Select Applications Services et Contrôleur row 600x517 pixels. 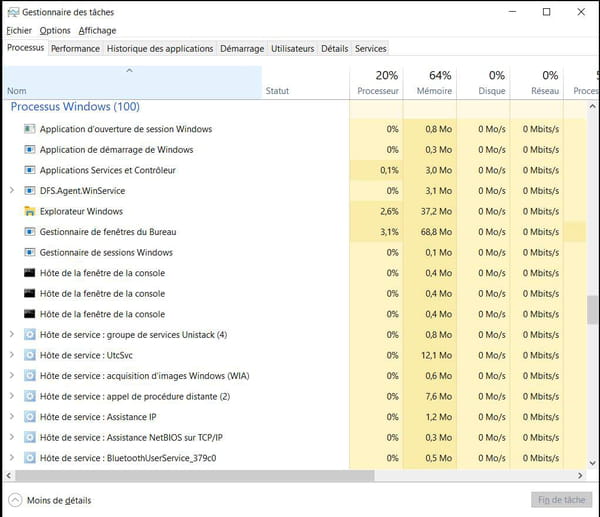(x=295, y=170)
